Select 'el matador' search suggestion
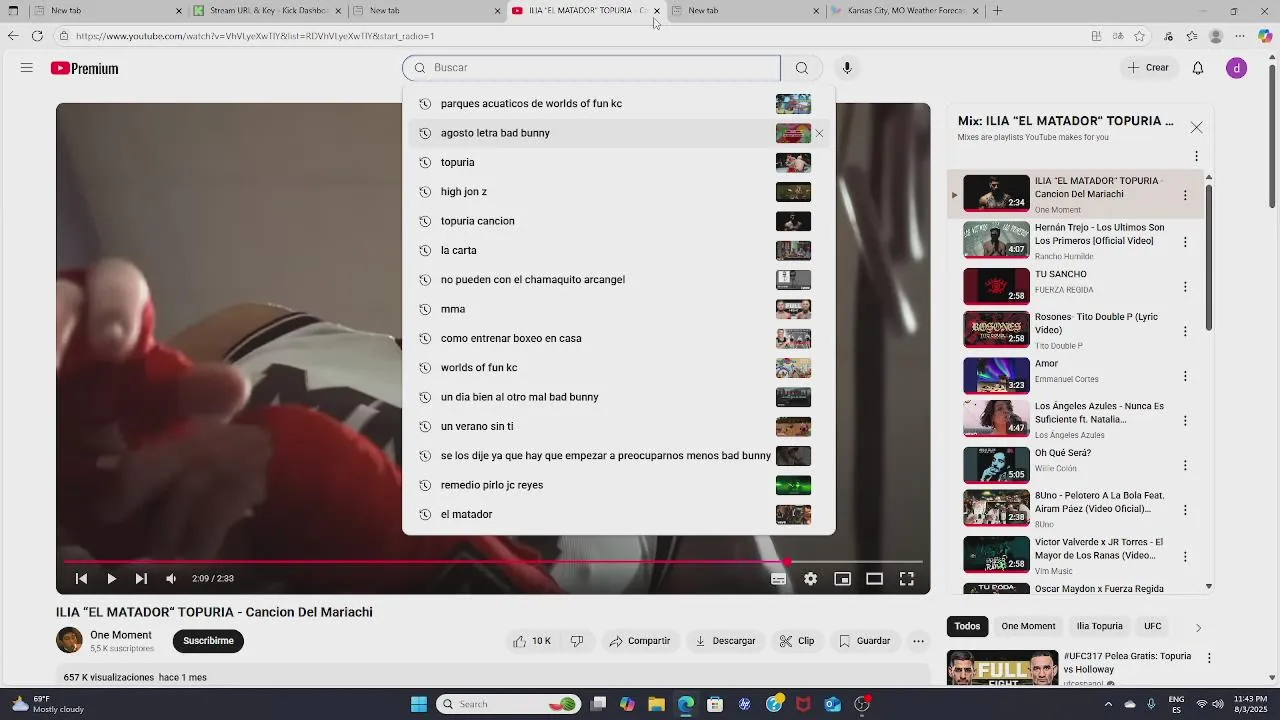Viewport: 1280px width, 720px height. point(618,514)
